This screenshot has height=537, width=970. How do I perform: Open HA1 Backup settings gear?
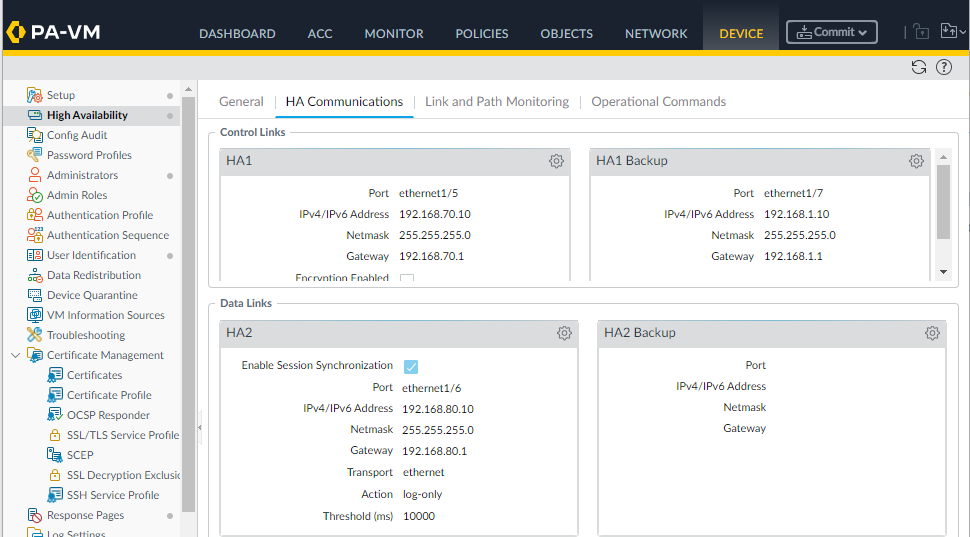(x=916, y=161)
